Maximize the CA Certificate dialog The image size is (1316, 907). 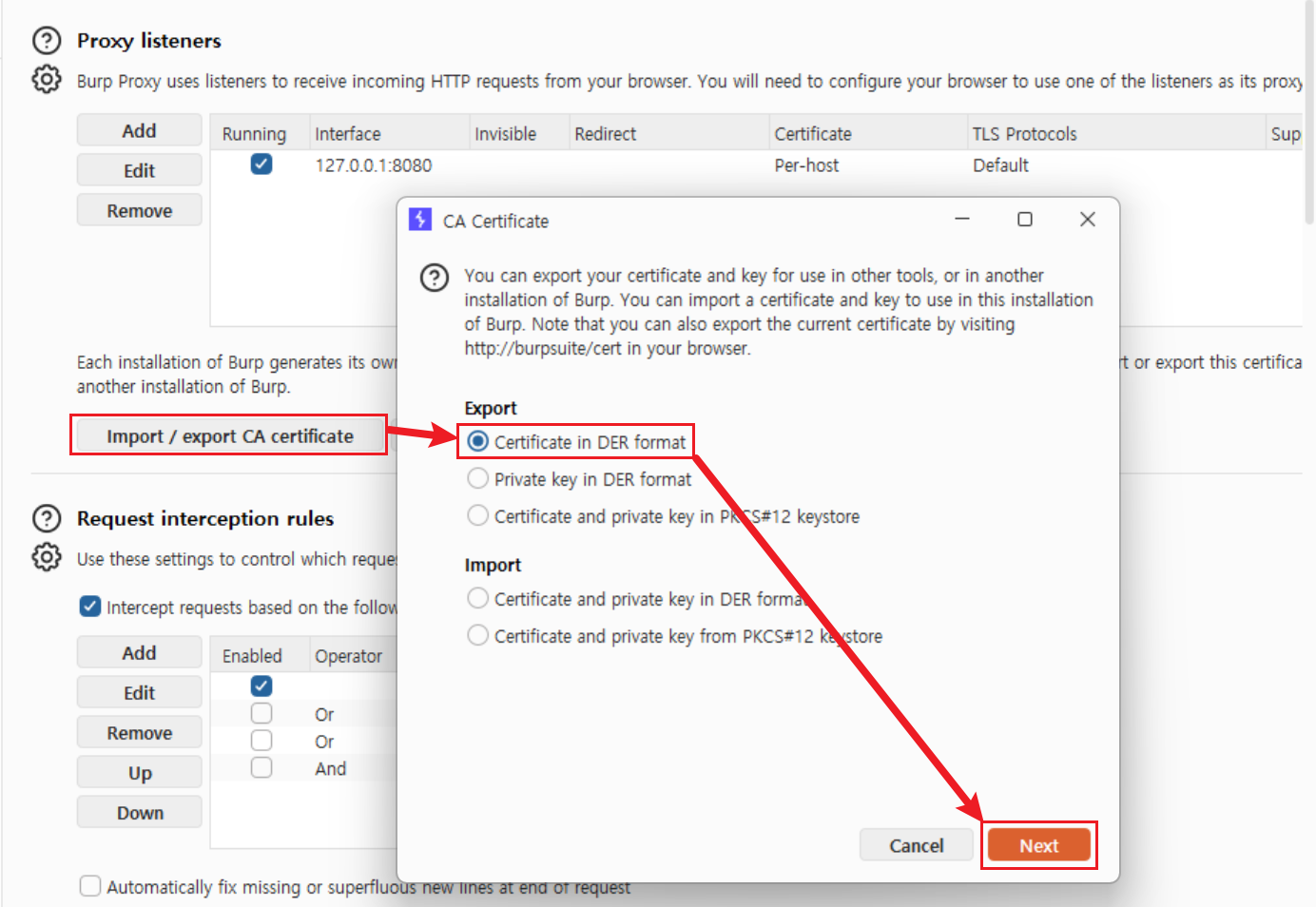click(x=1025, y=220)
